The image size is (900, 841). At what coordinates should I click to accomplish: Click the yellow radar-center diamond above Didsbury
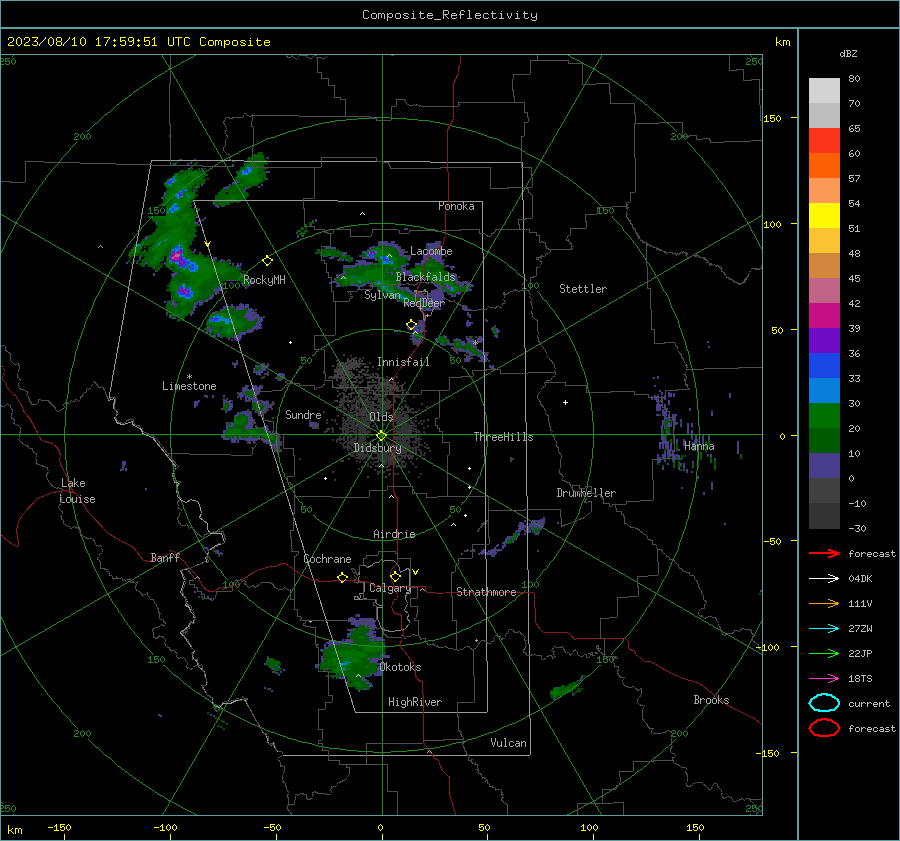tap(382, 436)
